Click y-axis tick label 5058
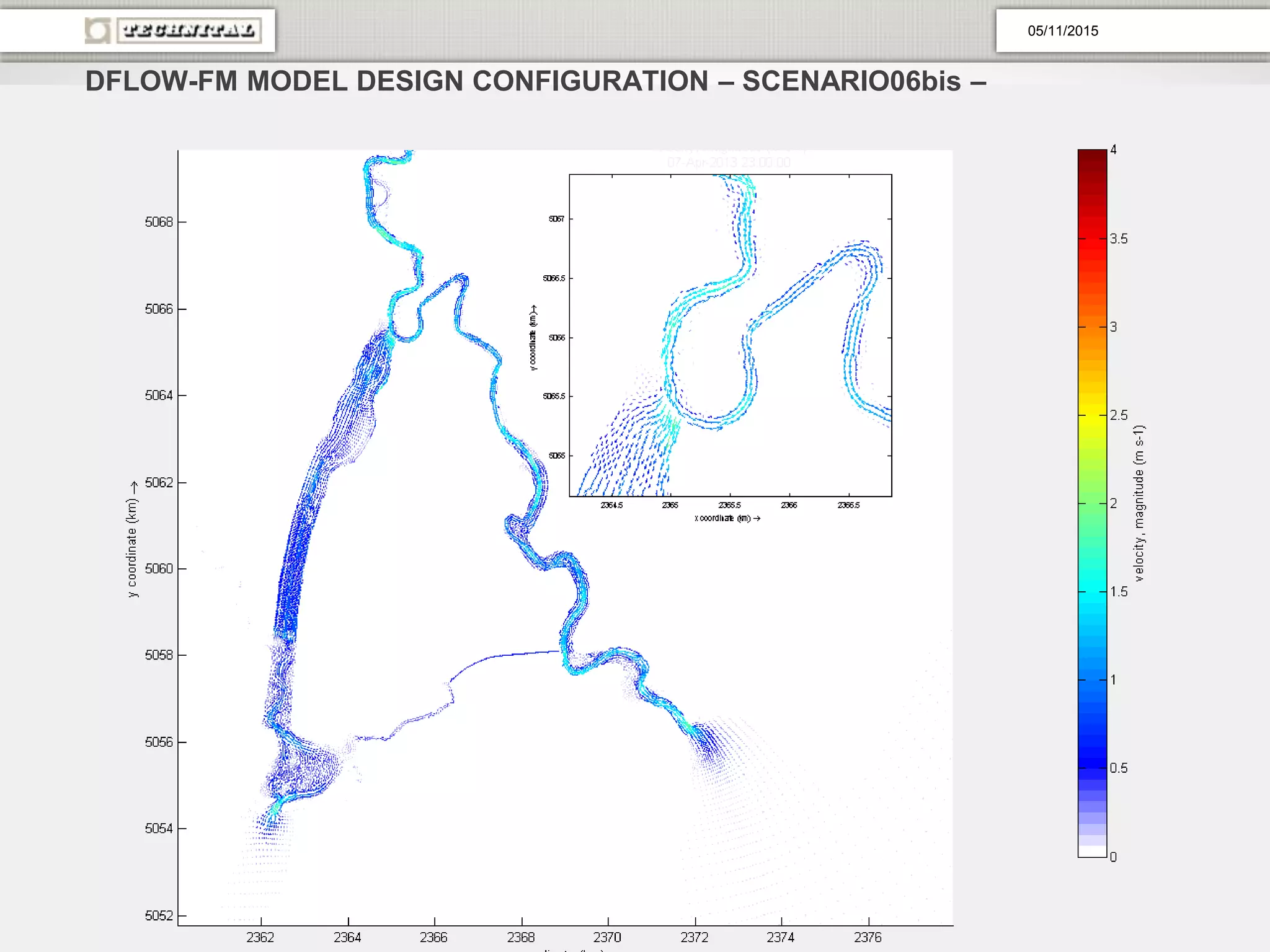The height and width of the screenshot is (952, 1270). 159,655
